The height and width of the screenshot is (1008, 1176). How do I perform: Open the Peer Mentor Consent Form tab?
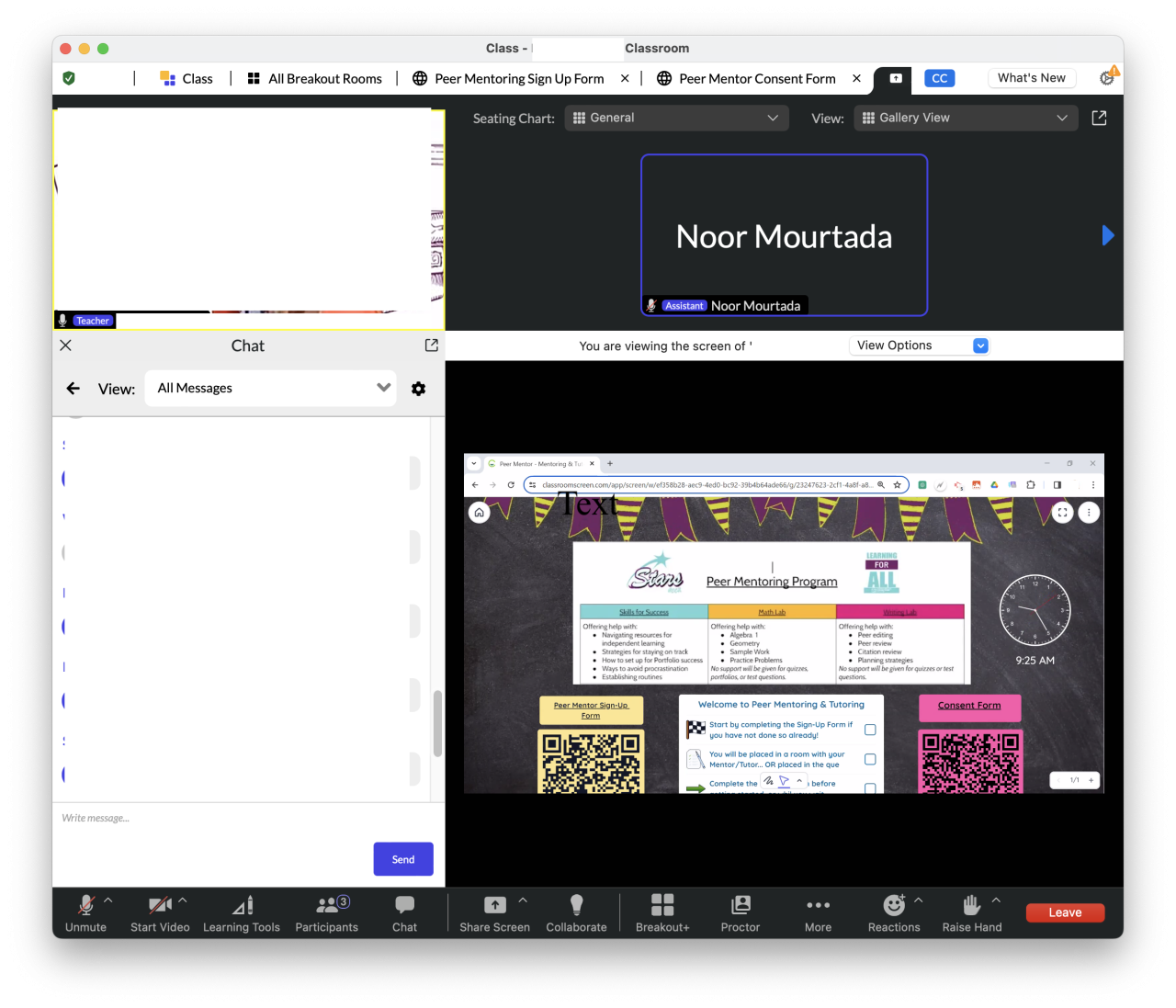coord(746,79)
